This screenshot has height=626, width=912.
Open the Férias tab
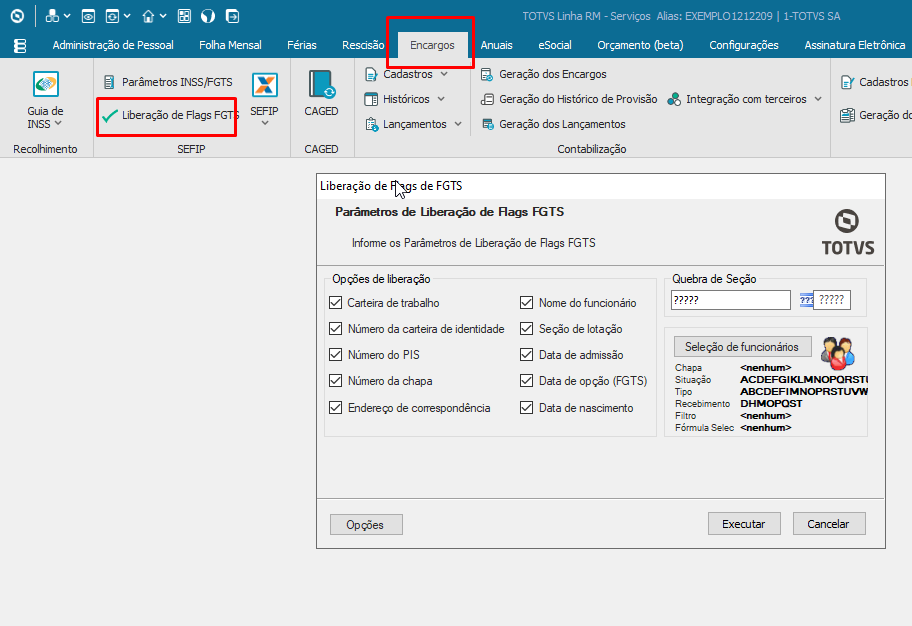pos(302,45)
